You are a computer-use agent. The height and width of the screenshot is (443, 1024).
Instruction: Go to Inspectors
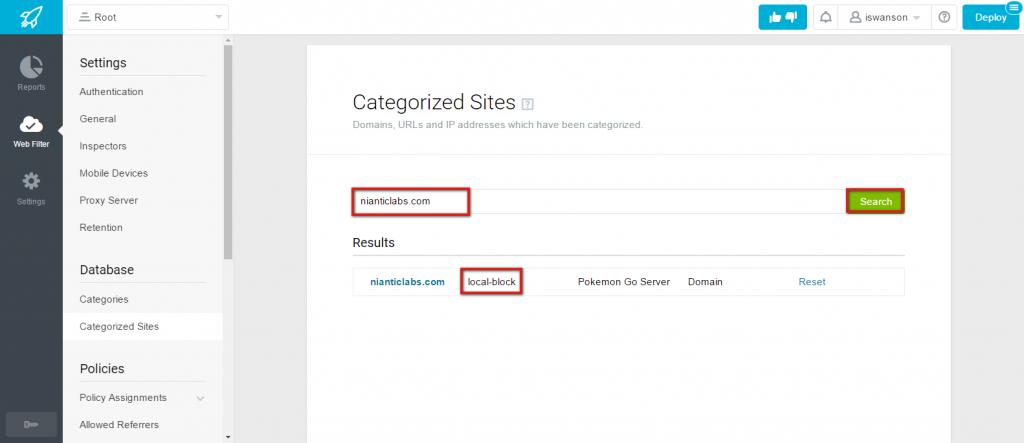[103, 146]
